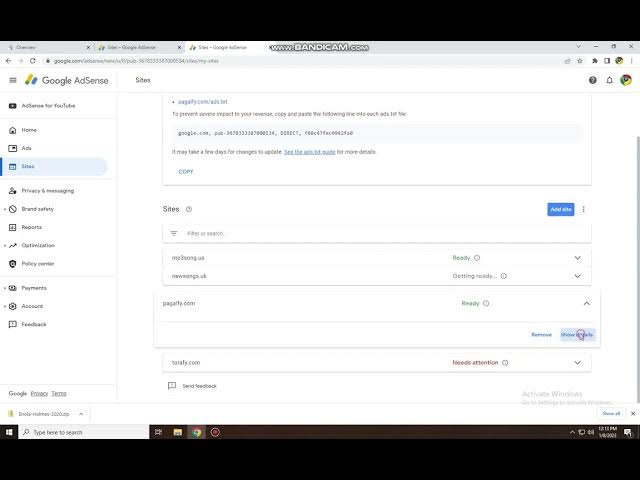This screenshot has width=640, height=480.
Task: Open the Terms footer link
Action: 59,393
